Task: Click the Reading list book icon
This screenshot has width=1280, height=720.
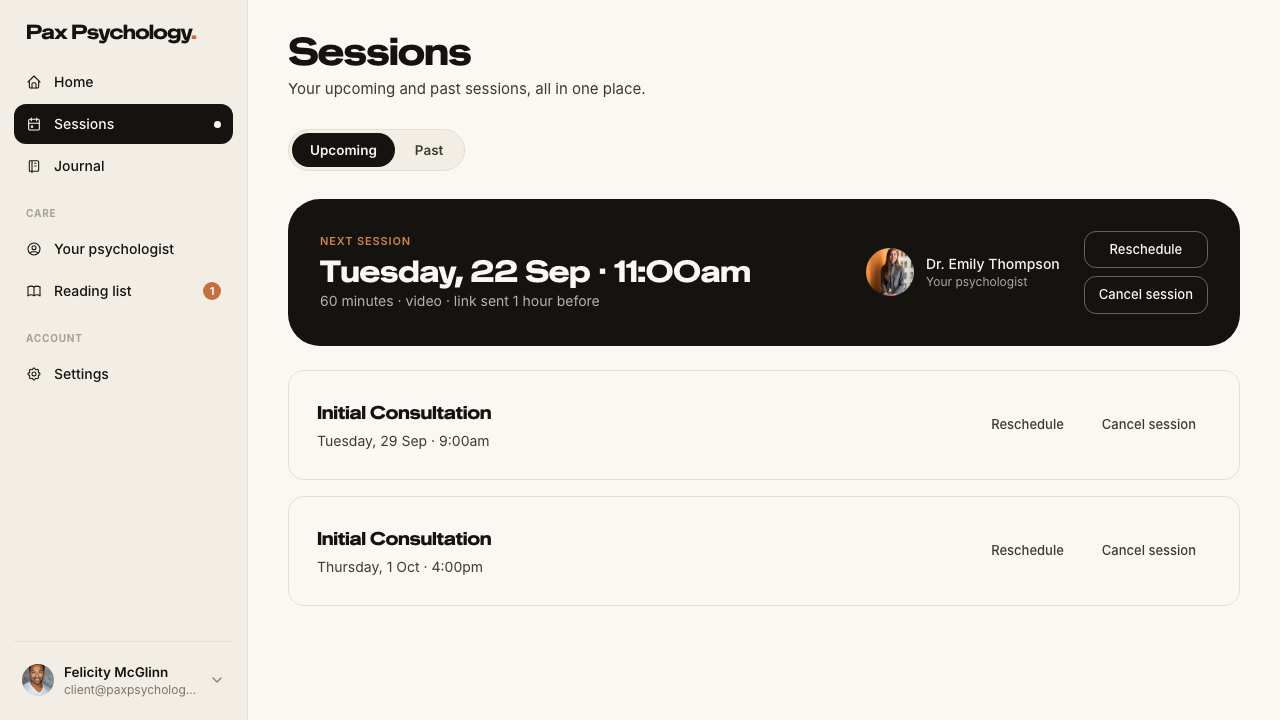Action: [x=34, y=291]
